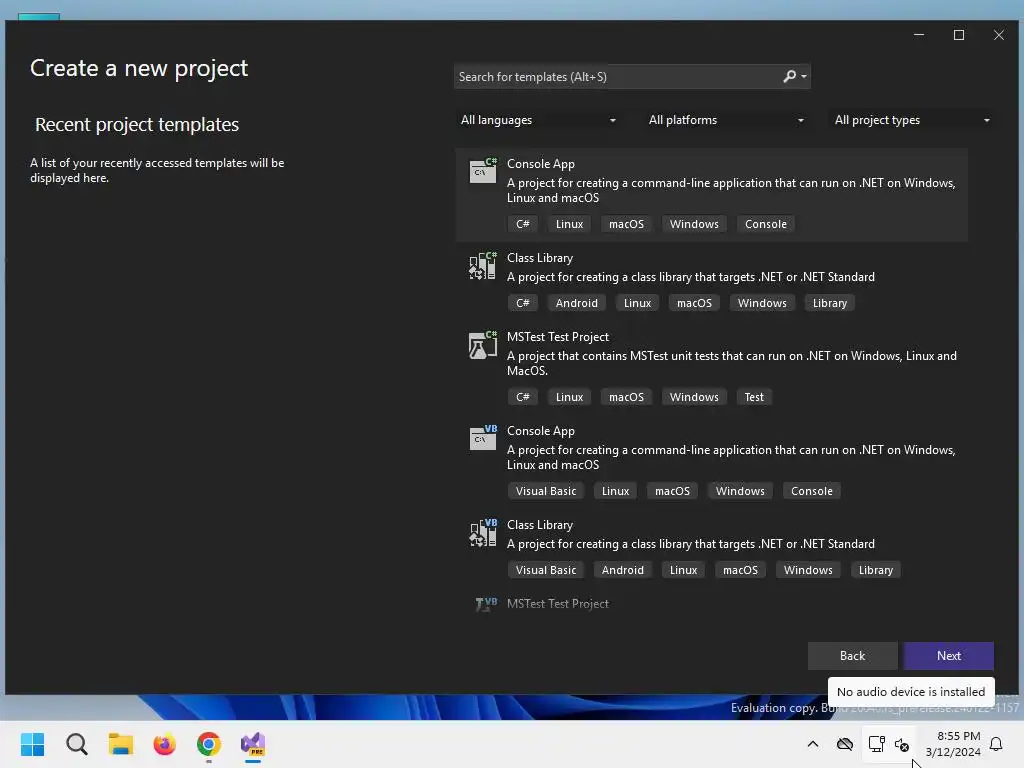Launch Google Chrome from taskbar
Screen dimensions: 1024x768
[x=209, y=744]
